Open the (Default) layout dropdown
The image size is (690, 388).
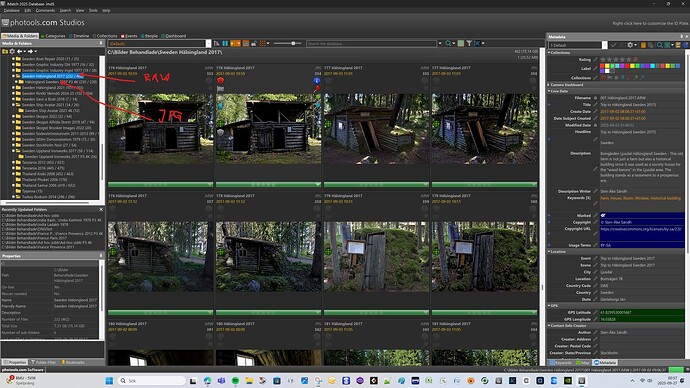[x=209, y=44]
